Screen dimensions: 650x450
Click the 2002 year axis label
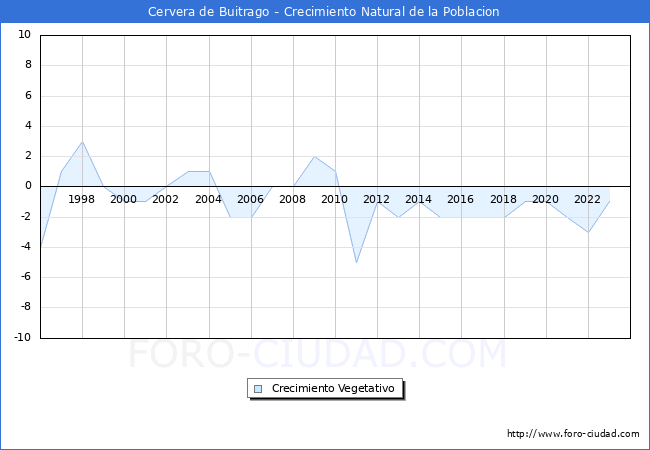166,199
